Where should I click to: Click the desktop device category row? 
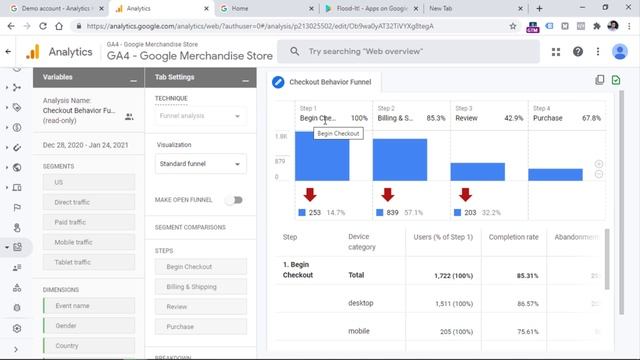[x=441, y=303]
